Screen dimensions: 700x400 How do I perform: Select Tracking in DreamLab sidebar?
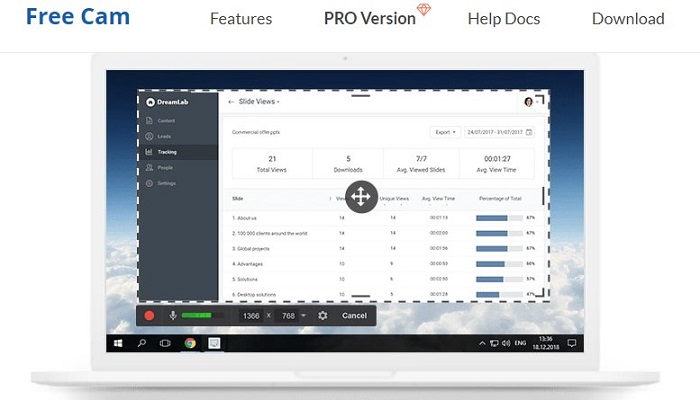(179, 152)
